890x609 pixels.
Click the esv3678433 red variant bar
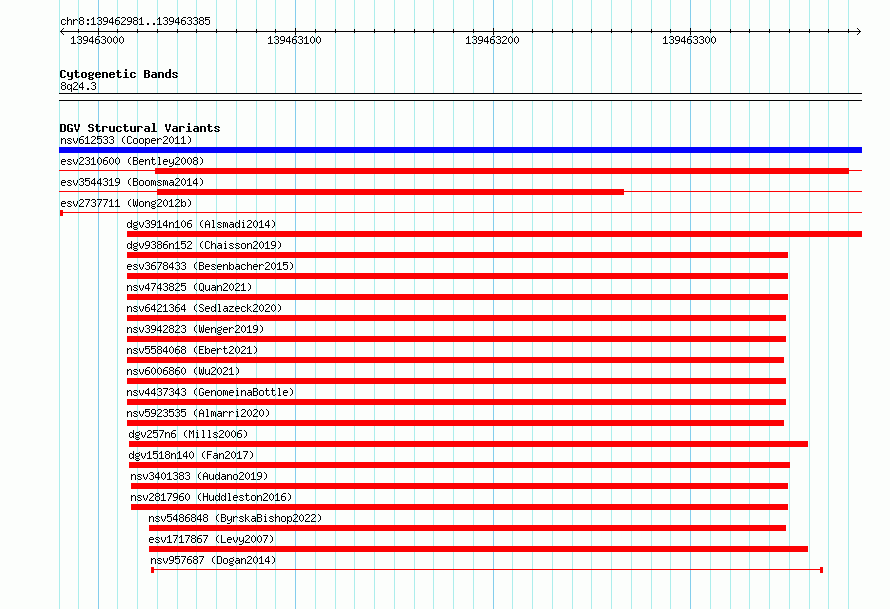(457, 276)
